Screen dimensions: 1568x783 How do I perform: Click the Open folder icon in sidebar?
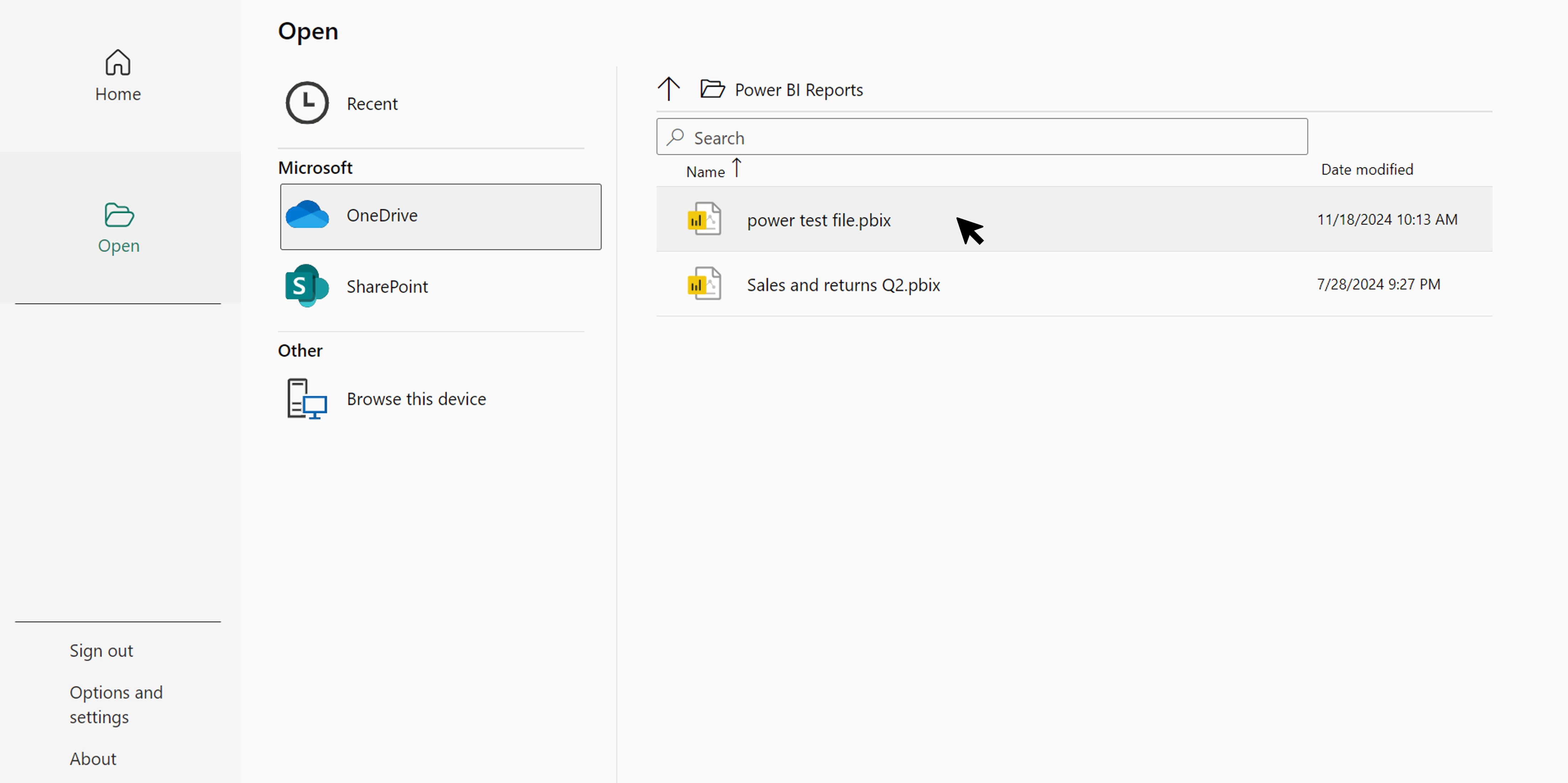tap(119, 215)
